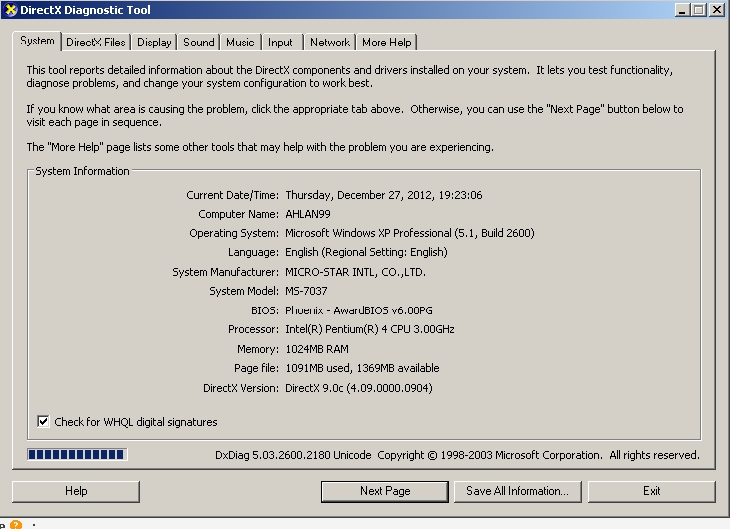Switch to the Sound tab

(199, 42)
